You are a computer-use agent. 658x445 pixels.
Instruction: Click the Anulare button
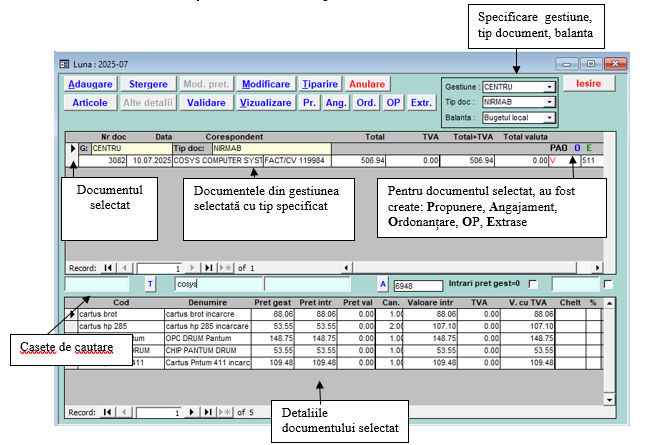click(x=367, y=84)
